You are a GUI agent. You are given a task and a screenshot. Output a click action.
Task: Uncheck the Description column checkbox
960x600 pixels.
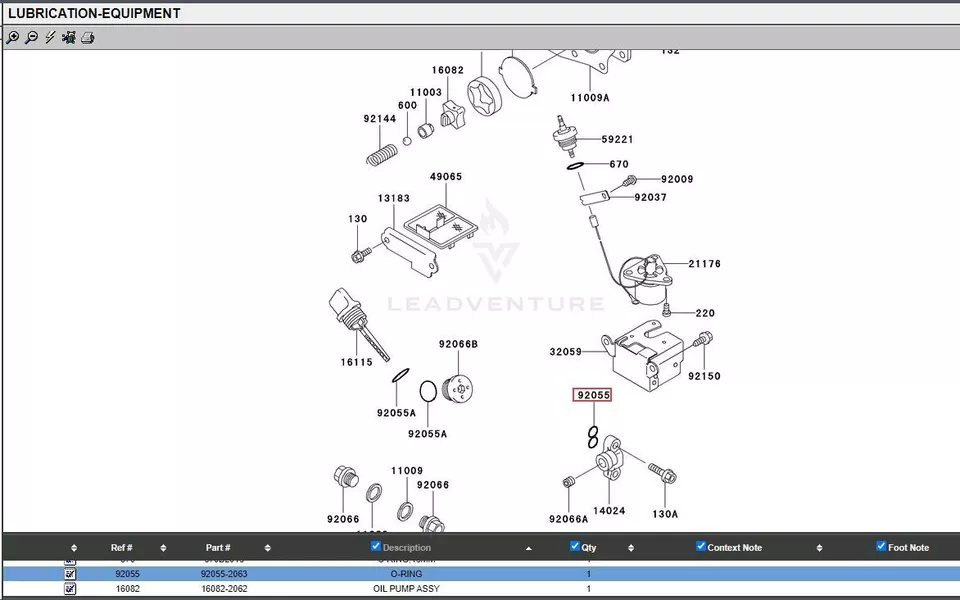pos(376,546)
